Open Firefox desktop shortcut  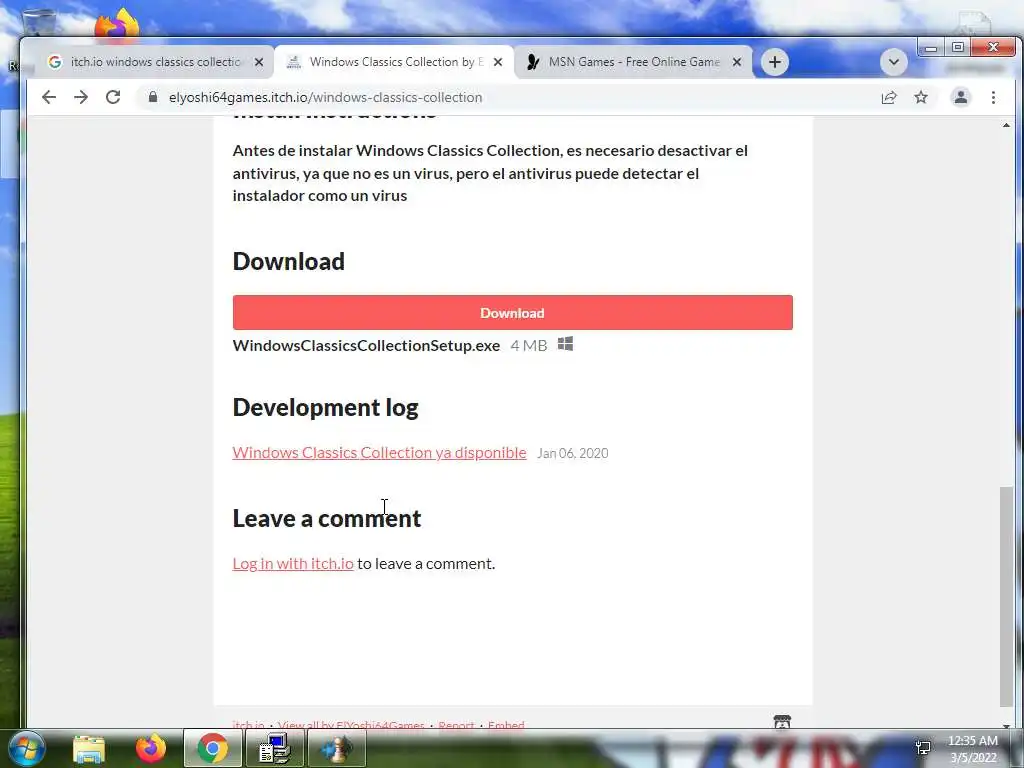(118, 24)
